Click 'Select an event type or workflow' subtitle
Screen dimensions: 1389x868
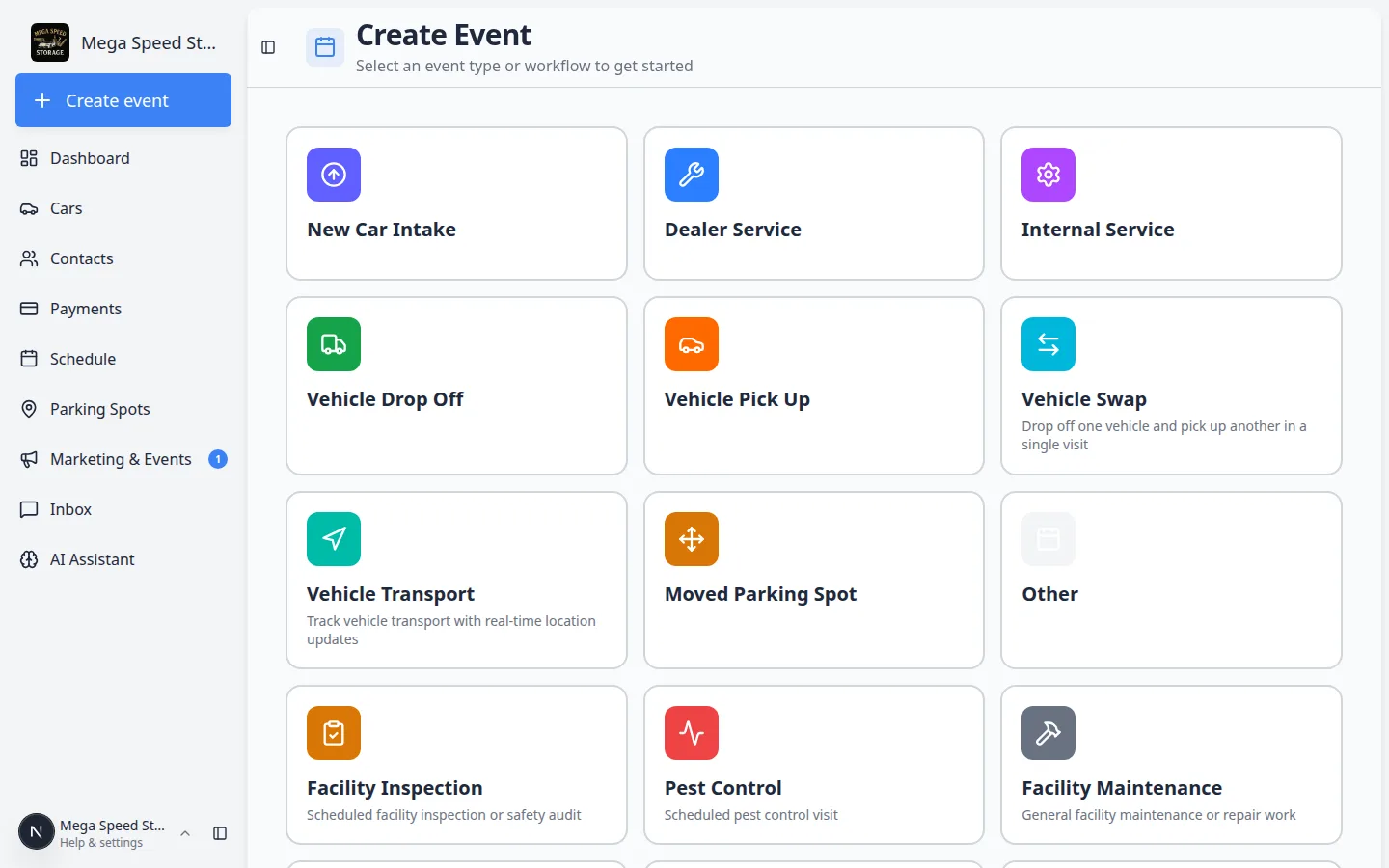pos(524,66)
